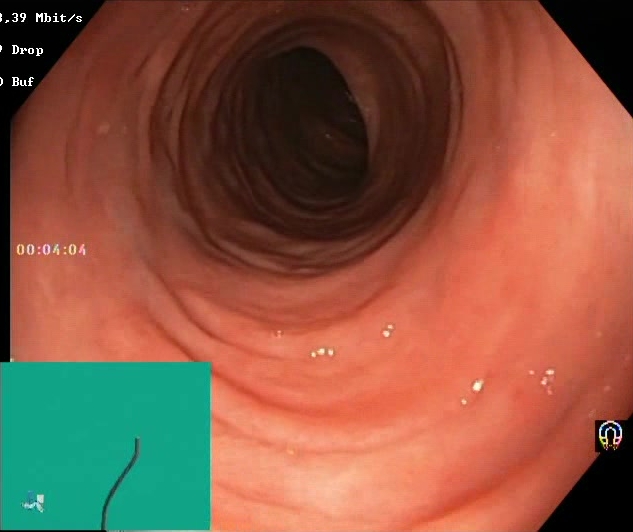
Task: Click the Mbit/s bitrate readout
Action: 41,18
